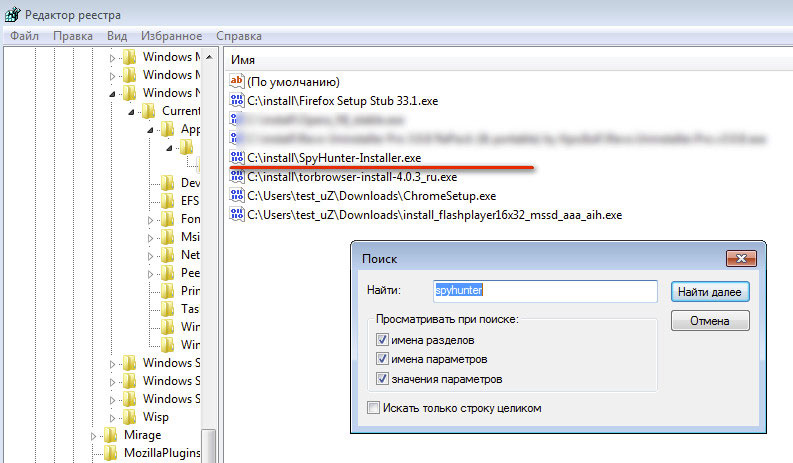This screenshot has height=463, width=793.
Task: Select the Firefox Setup Stub 33.1.exe value icon
Action: [x=237, y=101]
